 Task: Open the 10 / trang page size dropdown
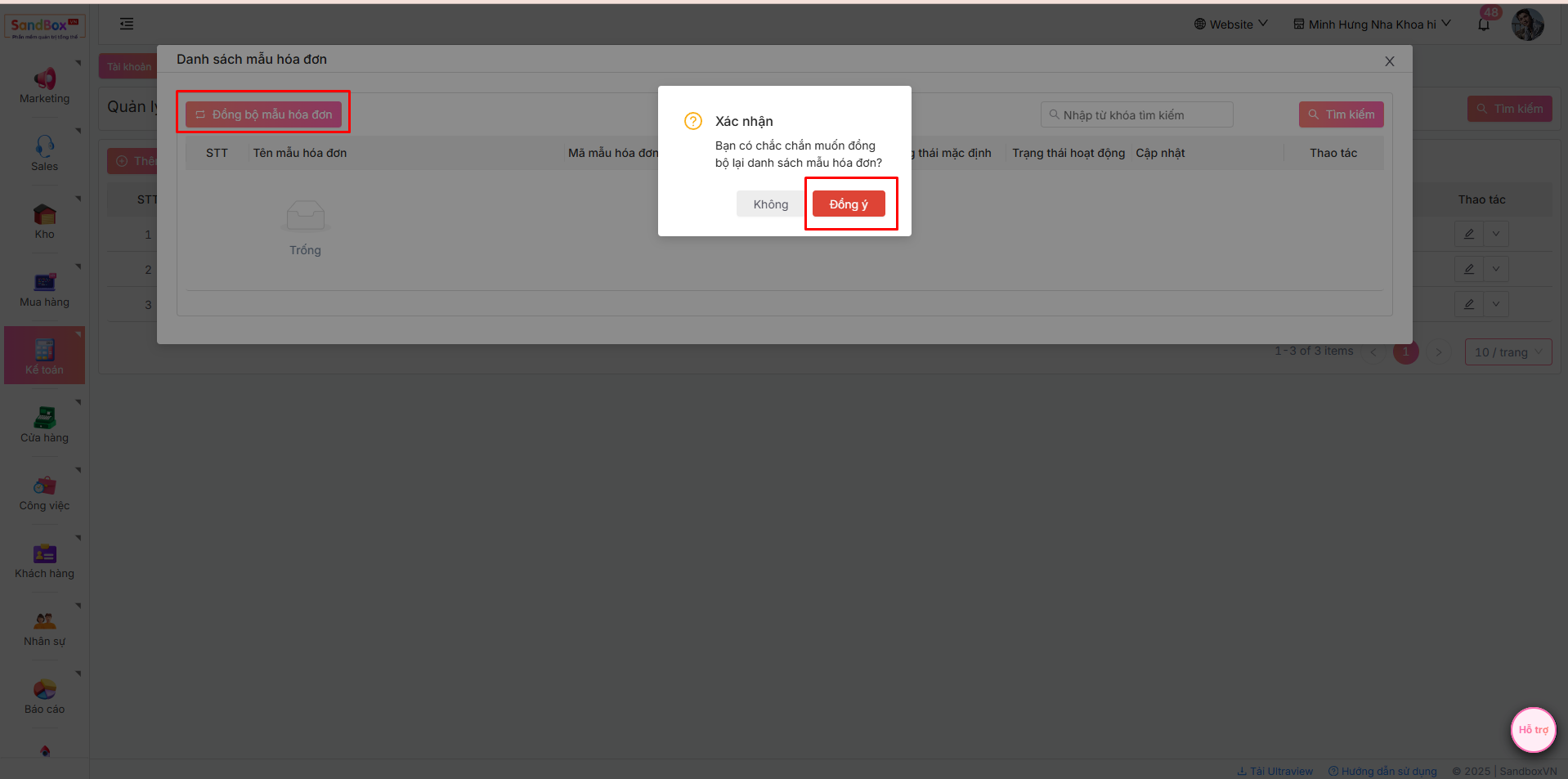pyautogui.click(x=1508, y=352)
